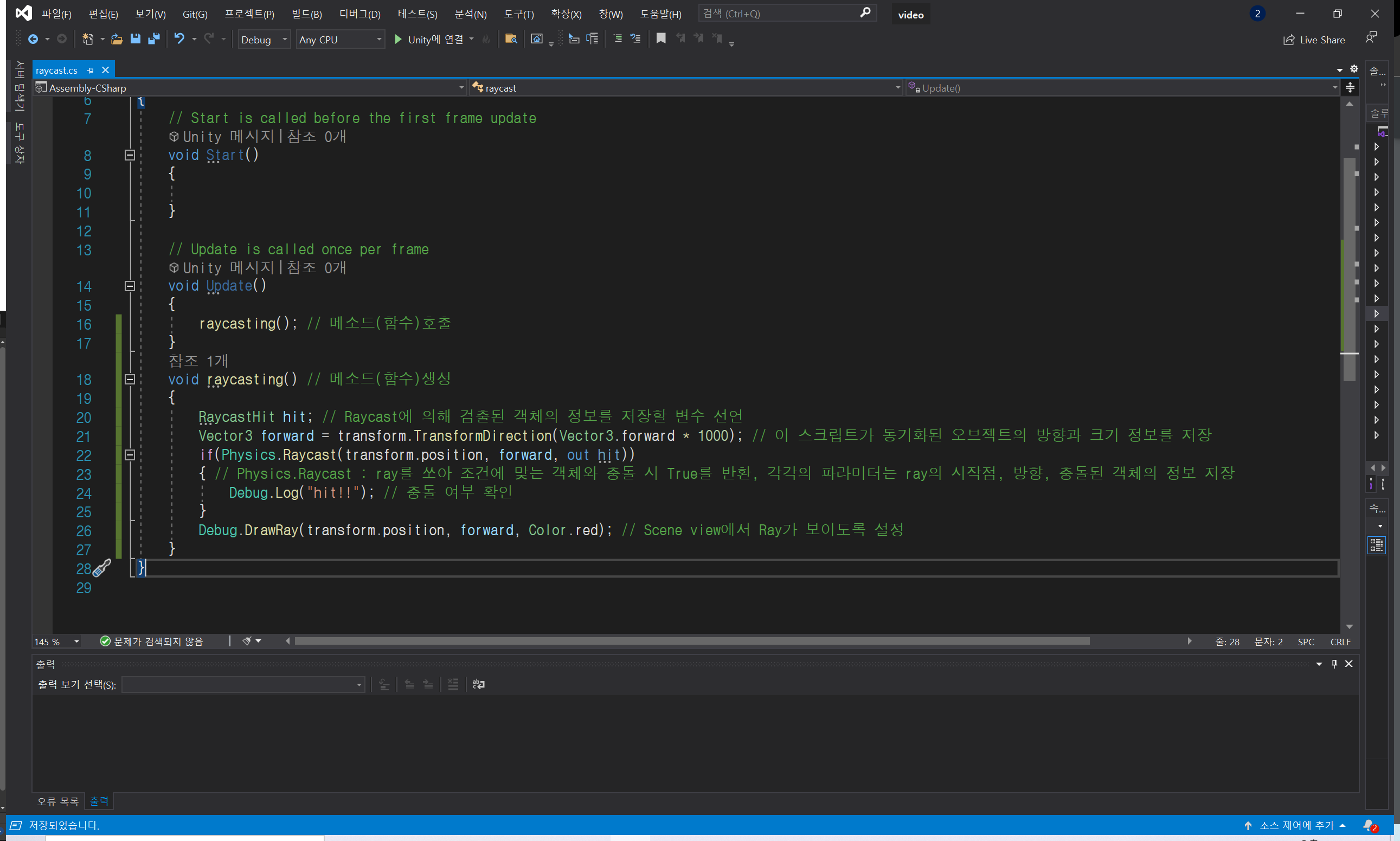This screenshot has width=1400, height=841.
Task: Click the Open File folder icon
Action: pyautogui.click(x=117, y=38)
